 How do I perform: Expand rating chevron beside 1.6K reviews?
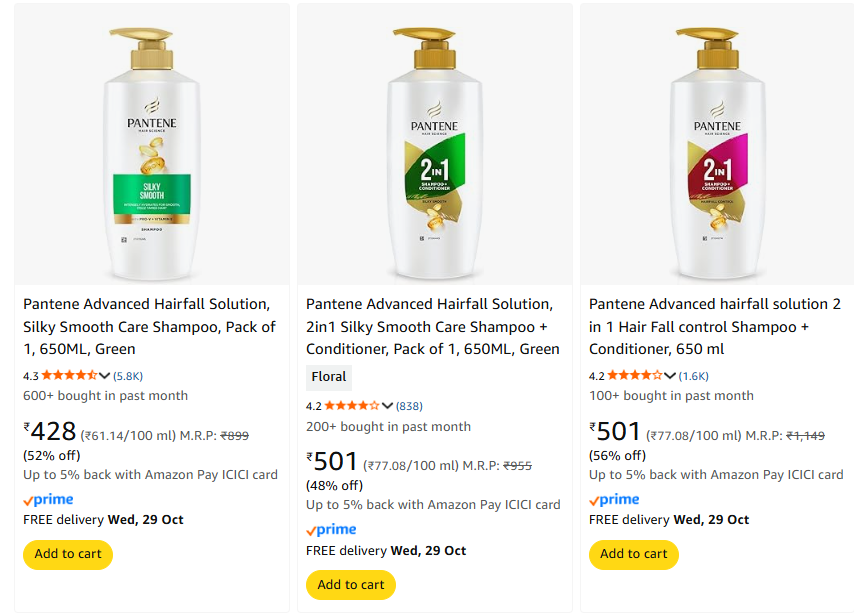coord(671,376)
